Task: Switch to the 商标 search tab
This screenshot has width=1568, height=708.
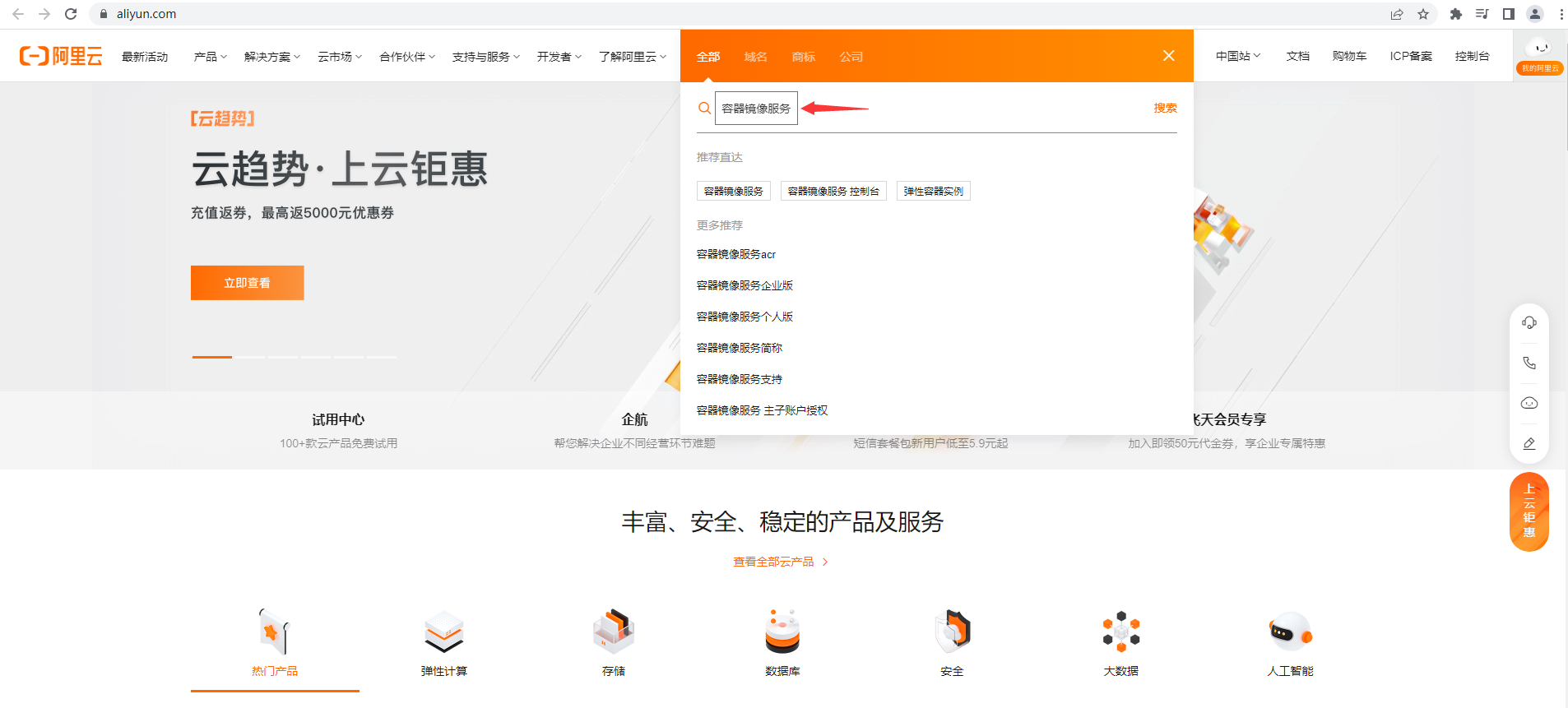Action: click(x=804, y=57)
